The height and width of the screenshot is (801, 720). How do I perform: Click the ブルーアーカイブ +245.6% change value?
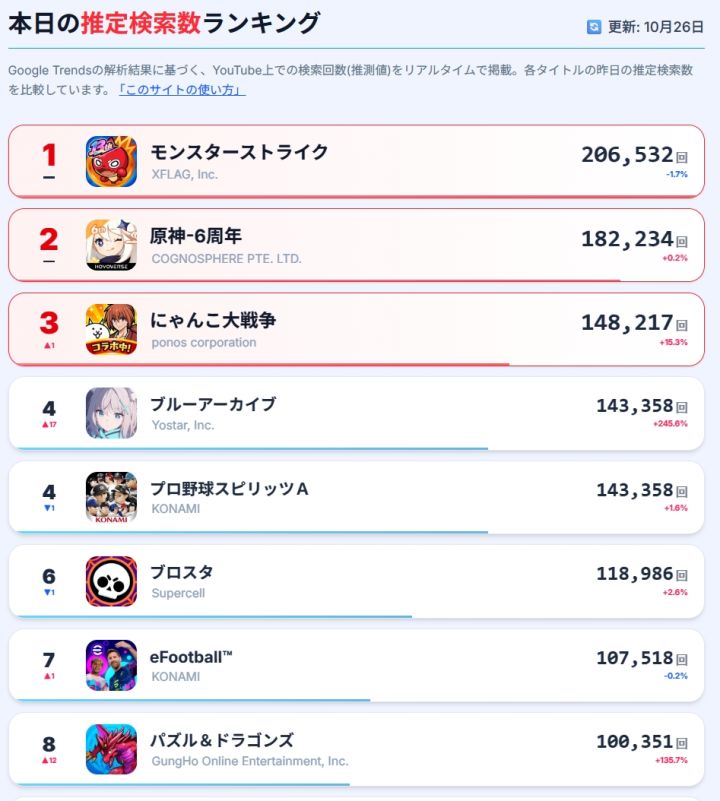click(670, 423)
